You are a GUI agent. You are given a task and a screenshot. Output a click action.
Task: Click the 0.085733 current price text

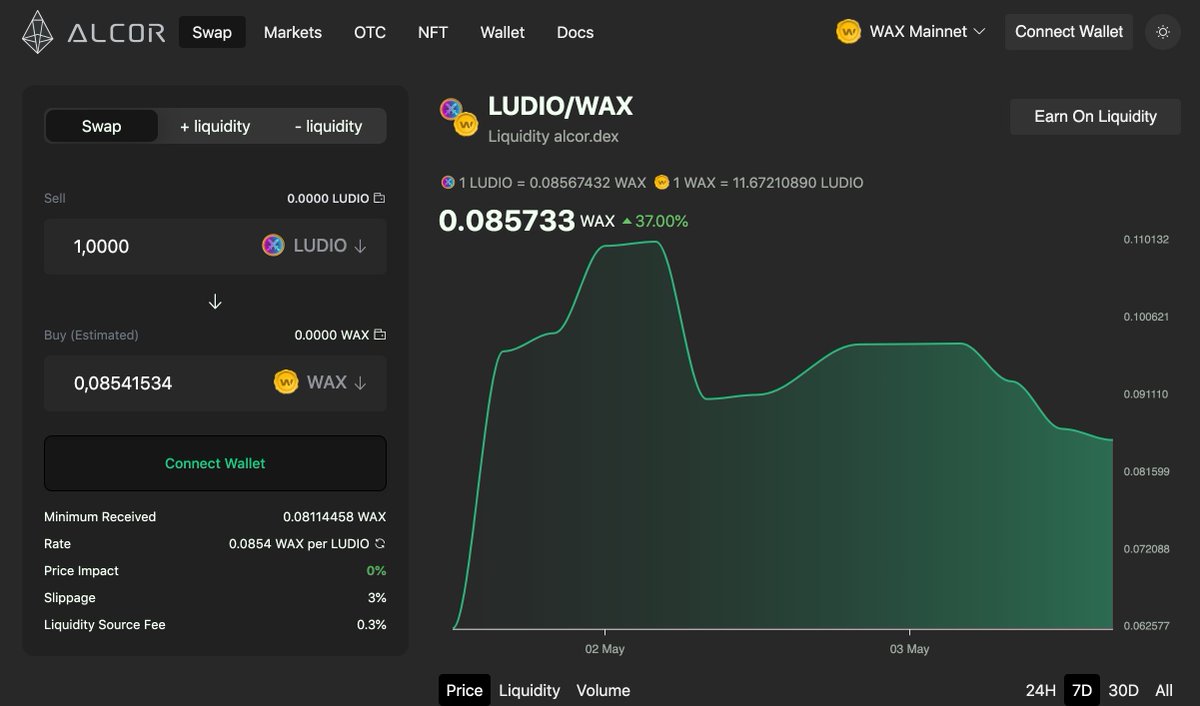[507, 221]
